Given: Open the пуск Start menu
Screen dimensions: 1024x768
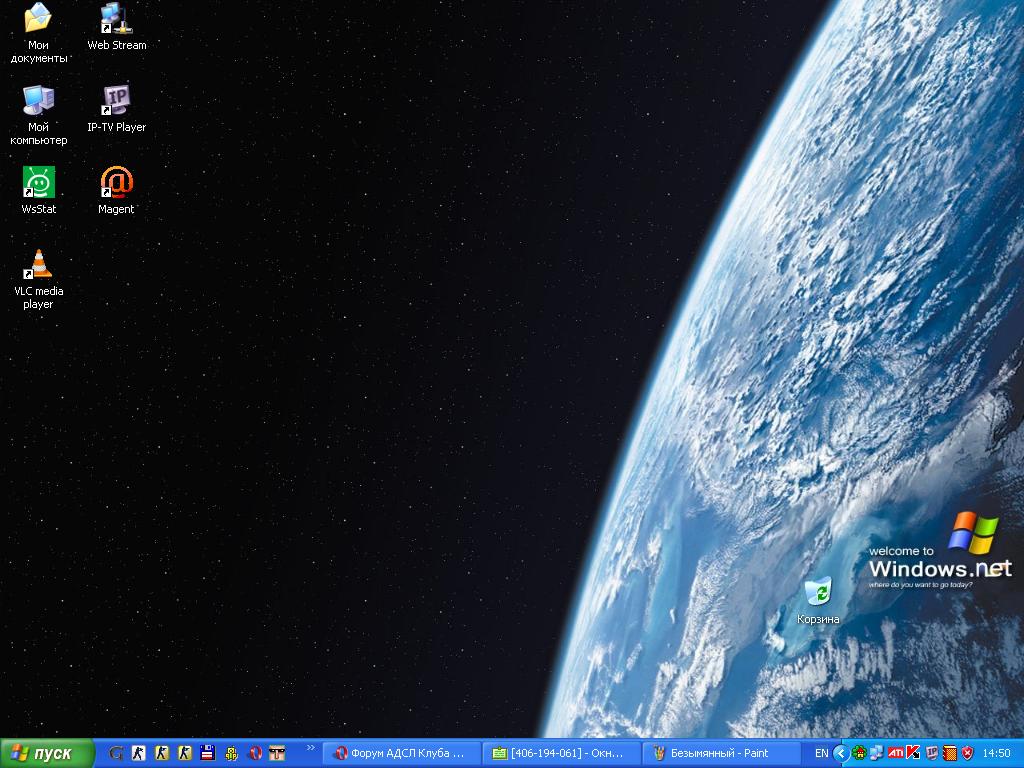Looking at the screenshot, I should (x=46, y=753).
